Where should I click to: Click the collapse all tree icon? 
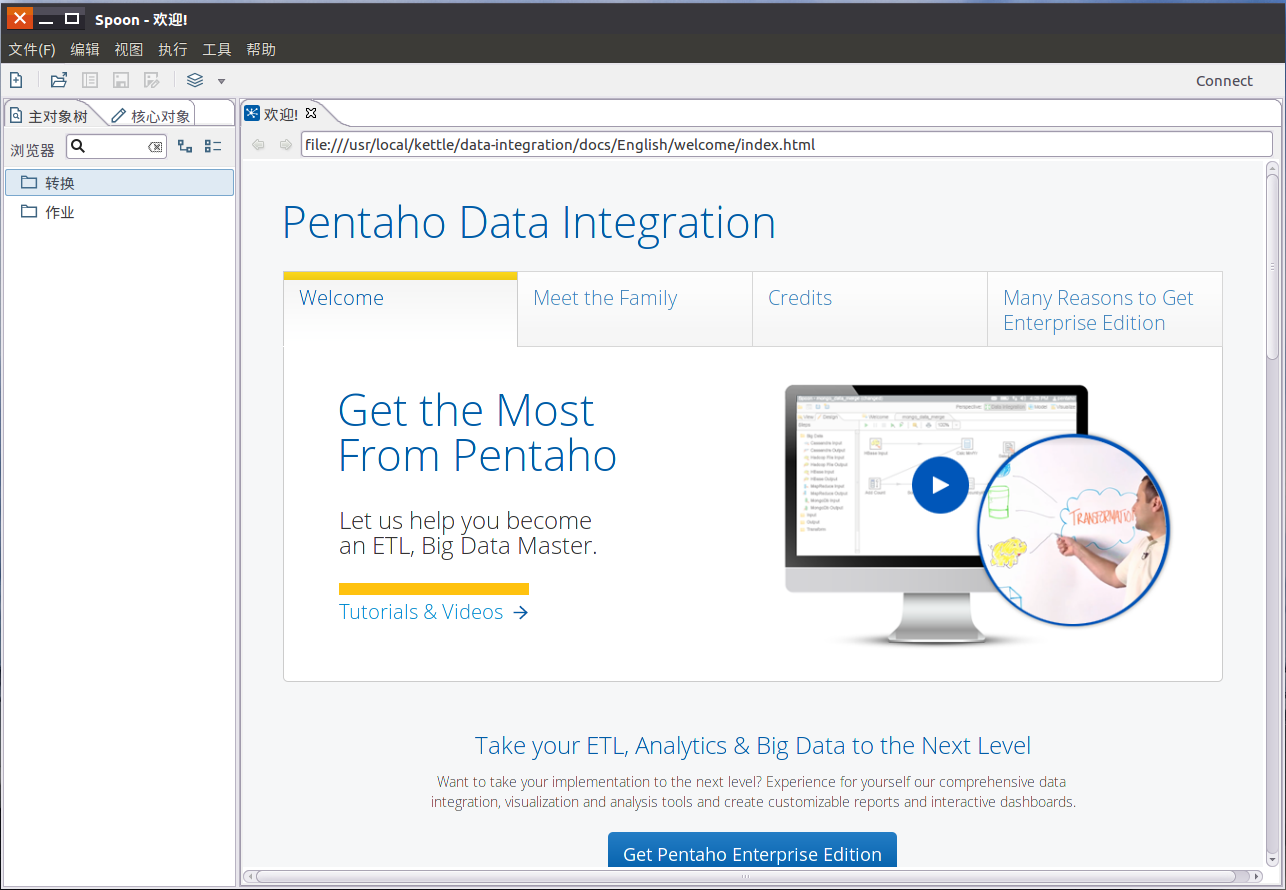213,146
